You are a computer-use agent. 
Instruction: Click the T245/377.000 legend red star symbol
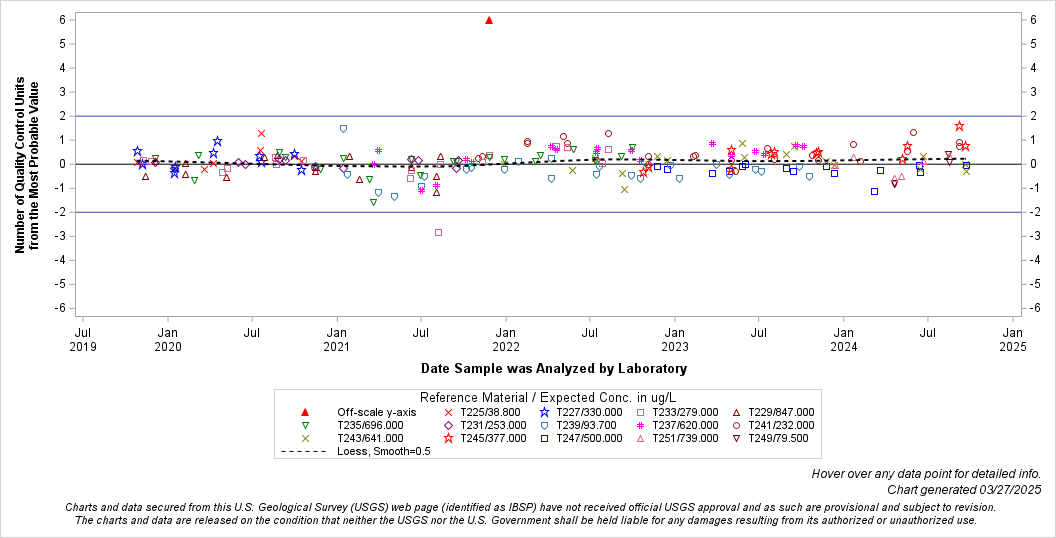tap(448, 438)
